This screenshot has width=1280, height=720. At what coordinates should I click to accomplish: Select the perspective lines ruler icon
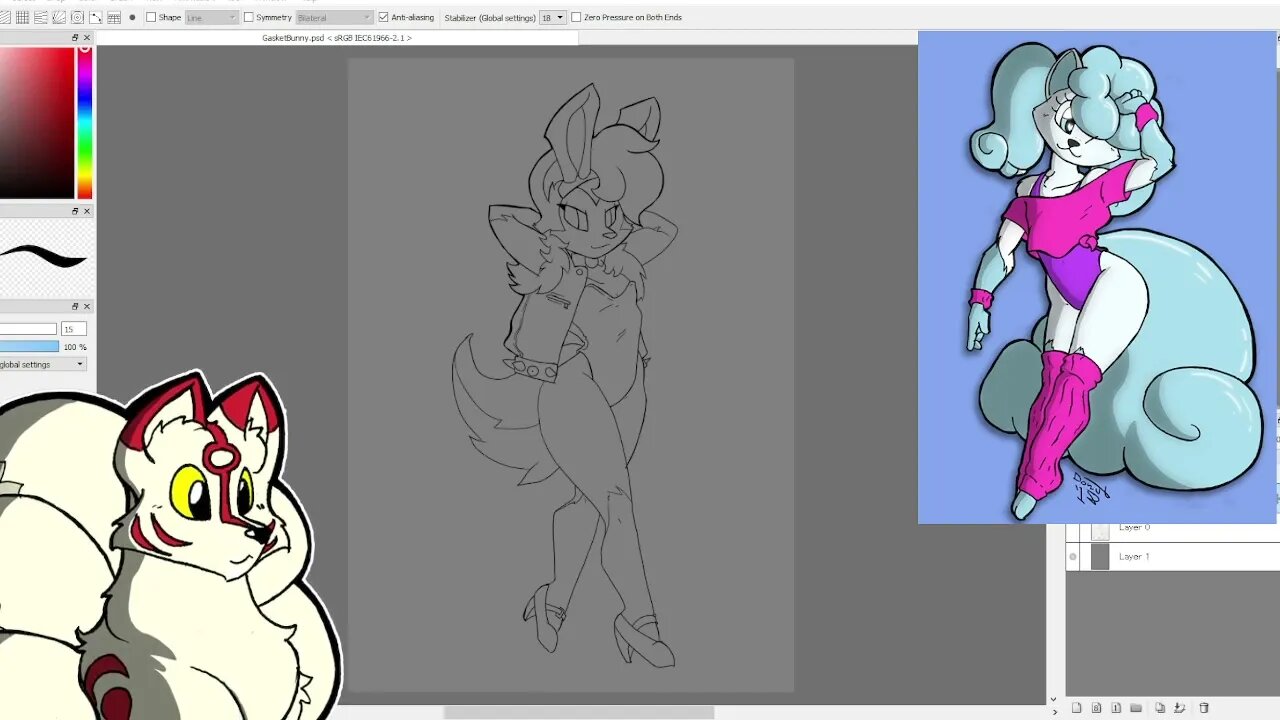[x=41, y=17]
